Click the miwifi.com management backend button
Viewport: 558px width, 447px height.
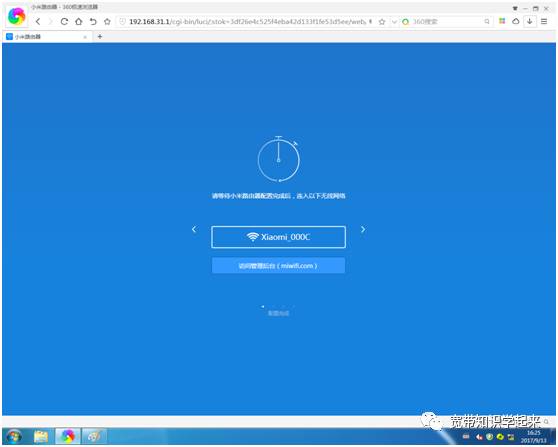(x=278, y=265)
